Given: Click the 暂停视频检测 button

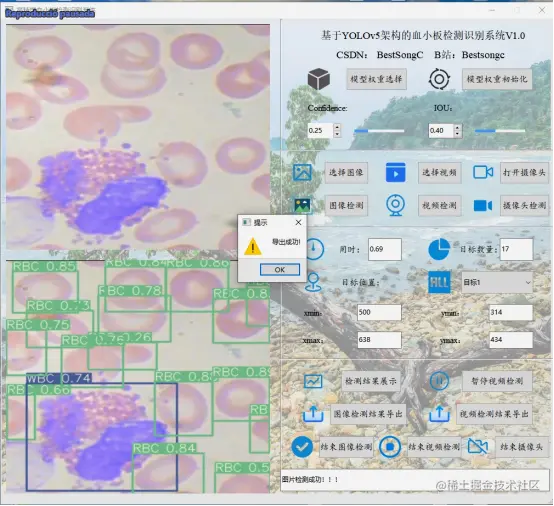Looking at the screenshot, I should click(497, 381).
